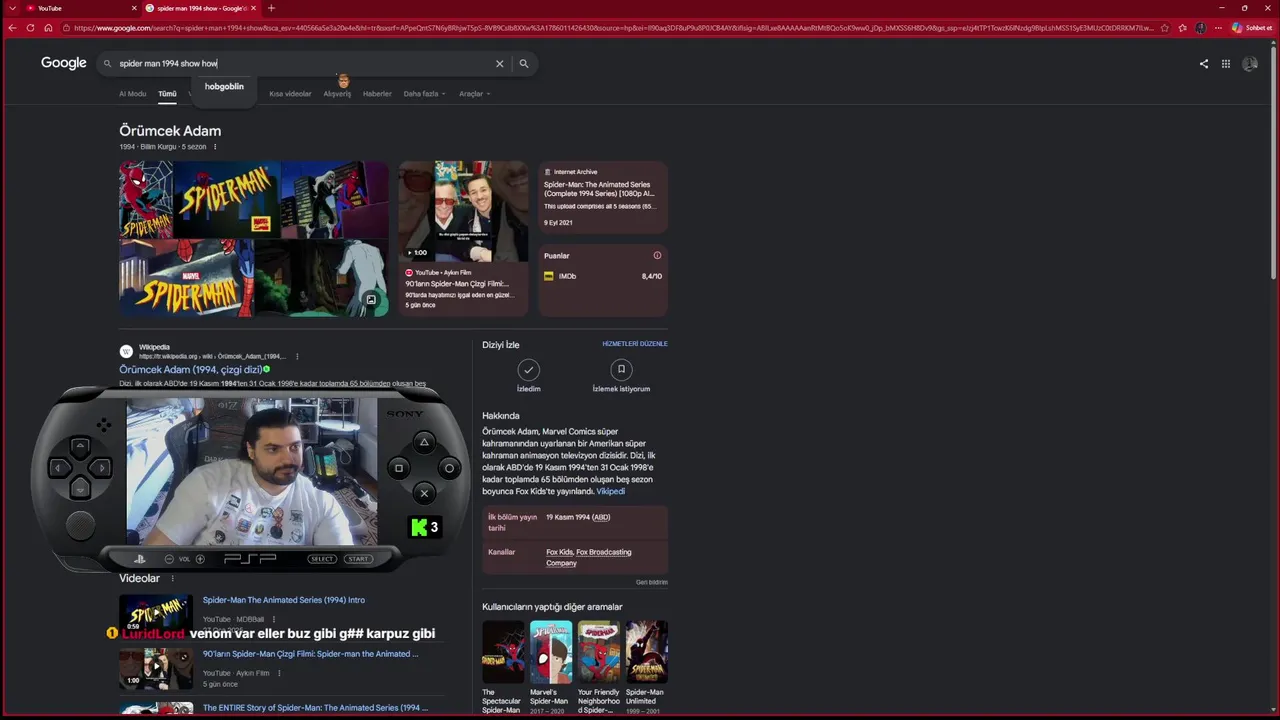
Task: Open the browser three-dot settings menu
Action: tap(1218, 28)
